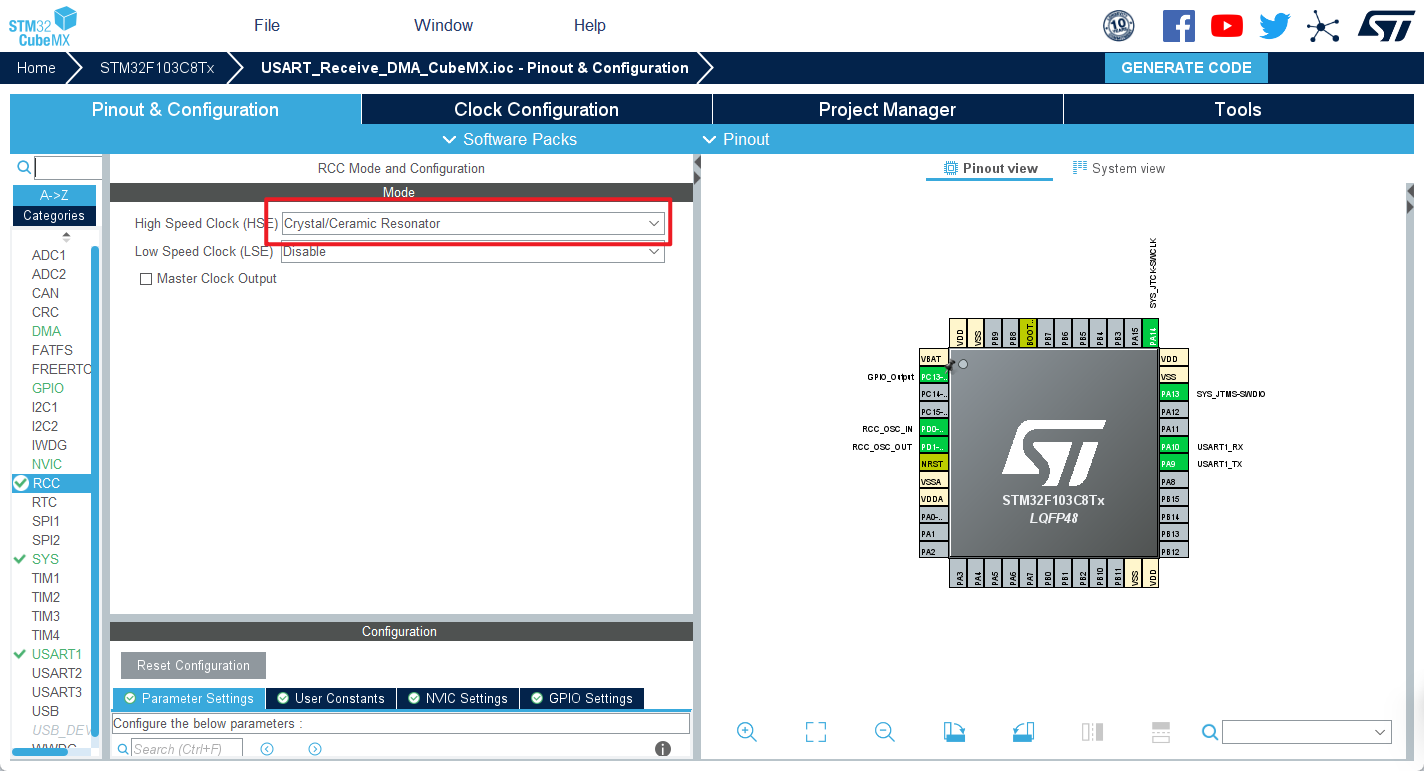Screen dimensions: 1424x771
Task: Click the magnifier beside Search (Ctrl+F)
Action: (123, 749)
